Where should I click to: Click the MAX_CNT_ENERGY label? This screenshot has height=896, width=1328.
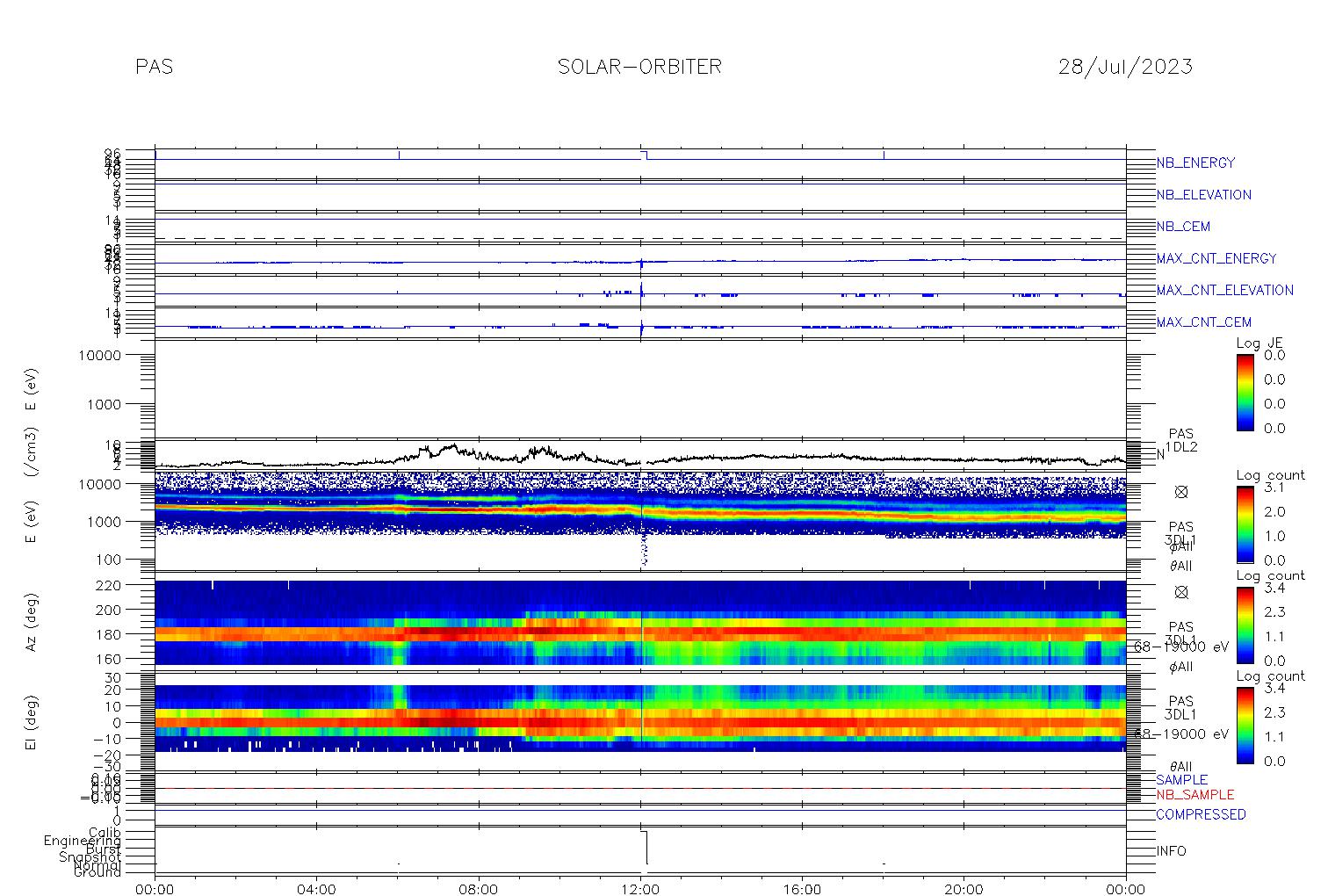click(1216, 258)
